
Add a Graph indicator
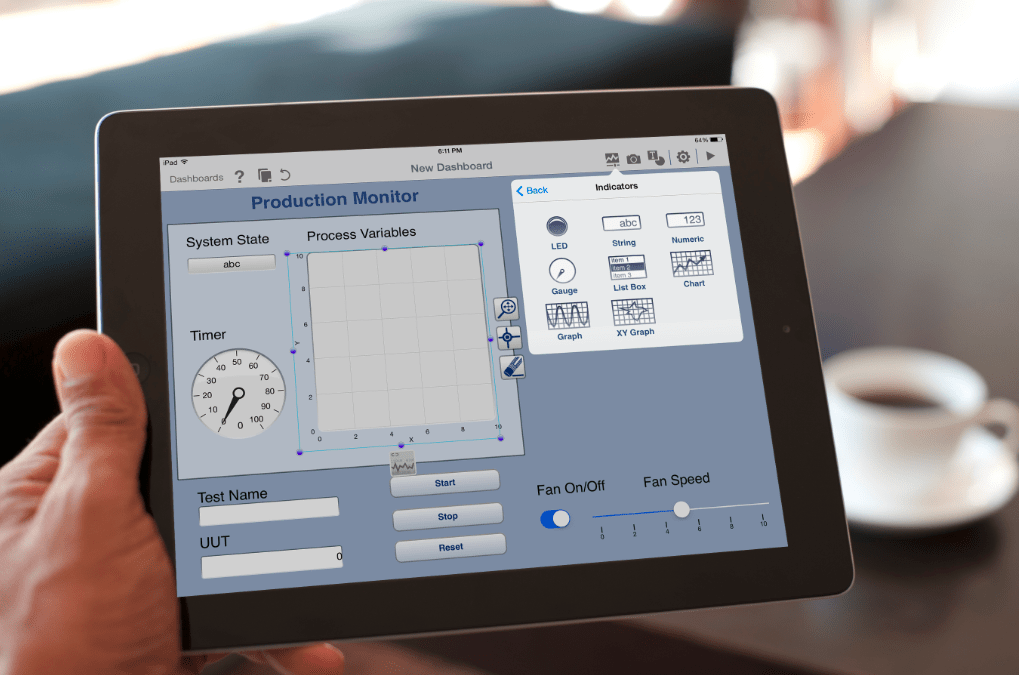[568, 317]
